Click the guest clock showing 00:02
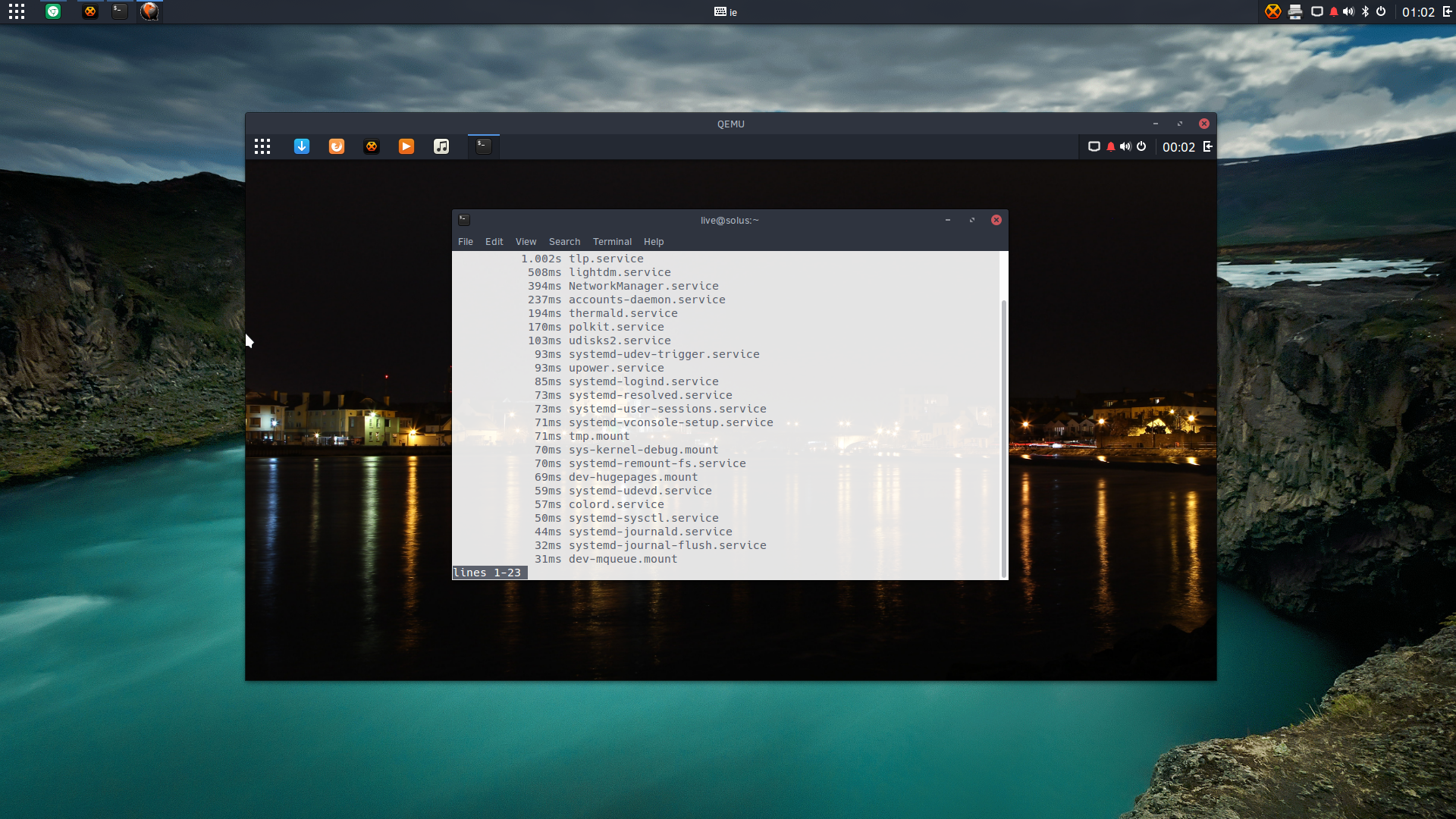 [1178, 147]
